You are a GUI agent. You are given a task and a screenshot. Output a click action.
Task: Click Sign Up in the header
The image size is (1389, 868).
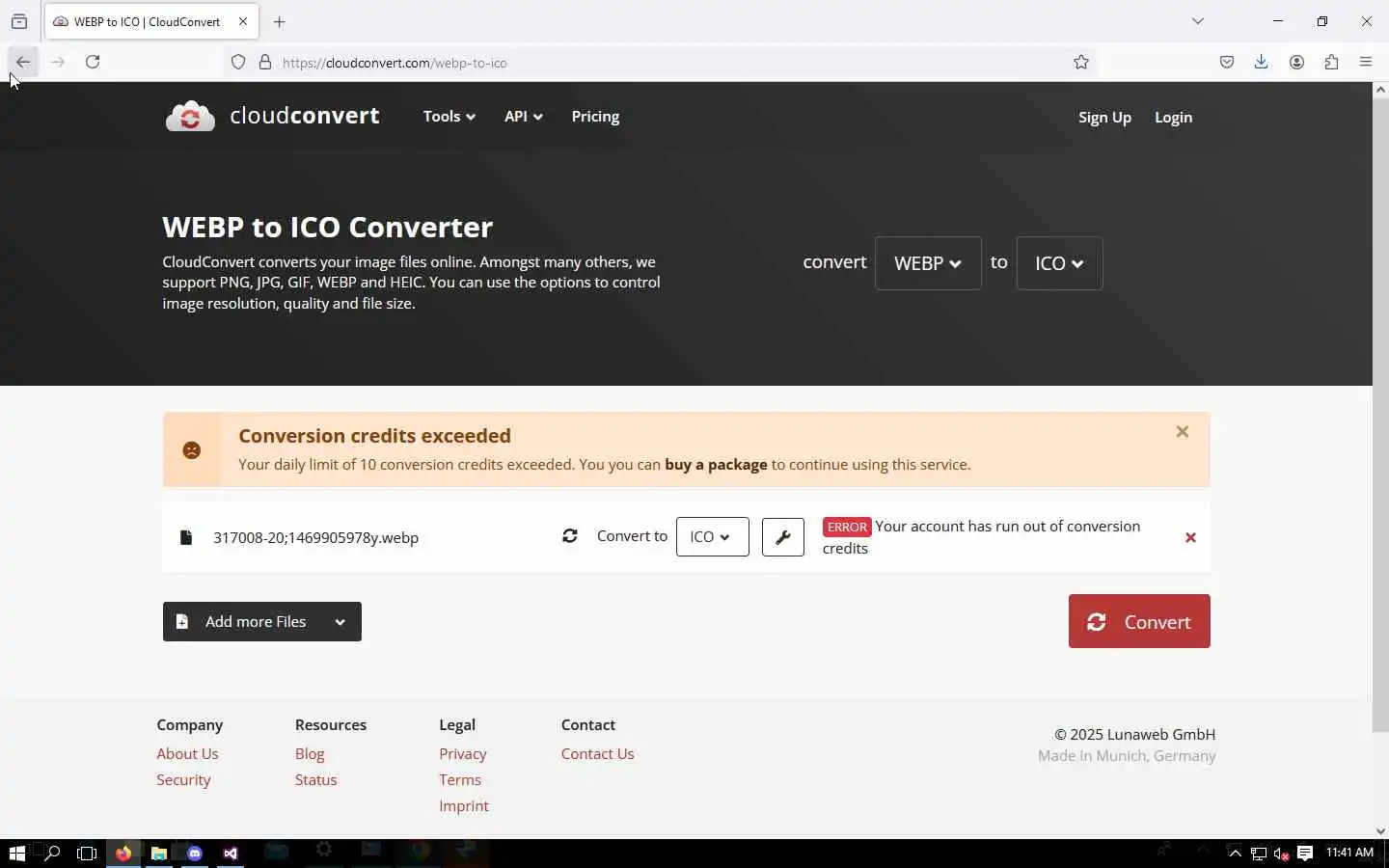click(x=1104, y=117)
